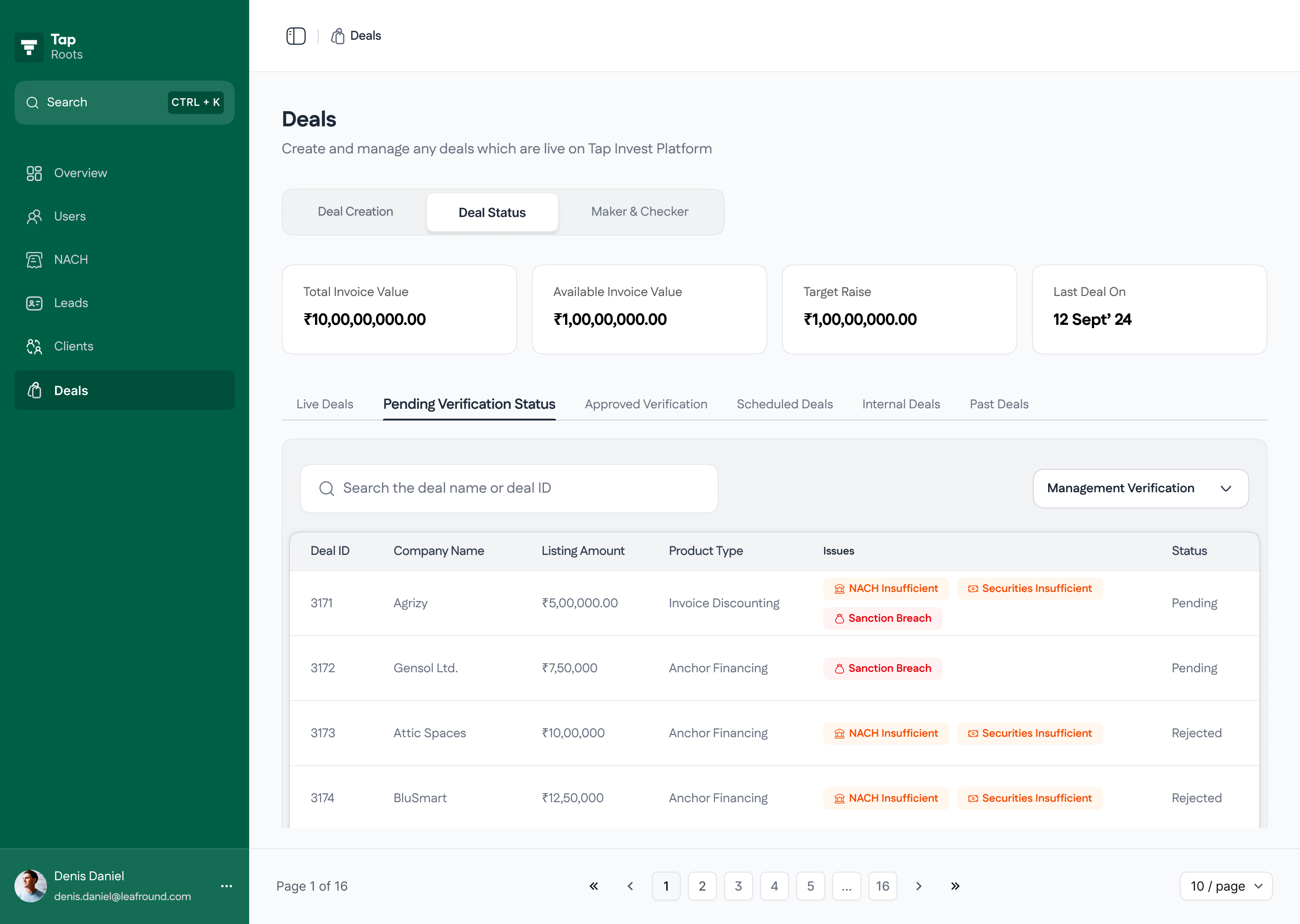Click the Gensol Ltd. company name
This screenshot has height=924, width=1300.
pyautogui.click(x=426, y=668)
